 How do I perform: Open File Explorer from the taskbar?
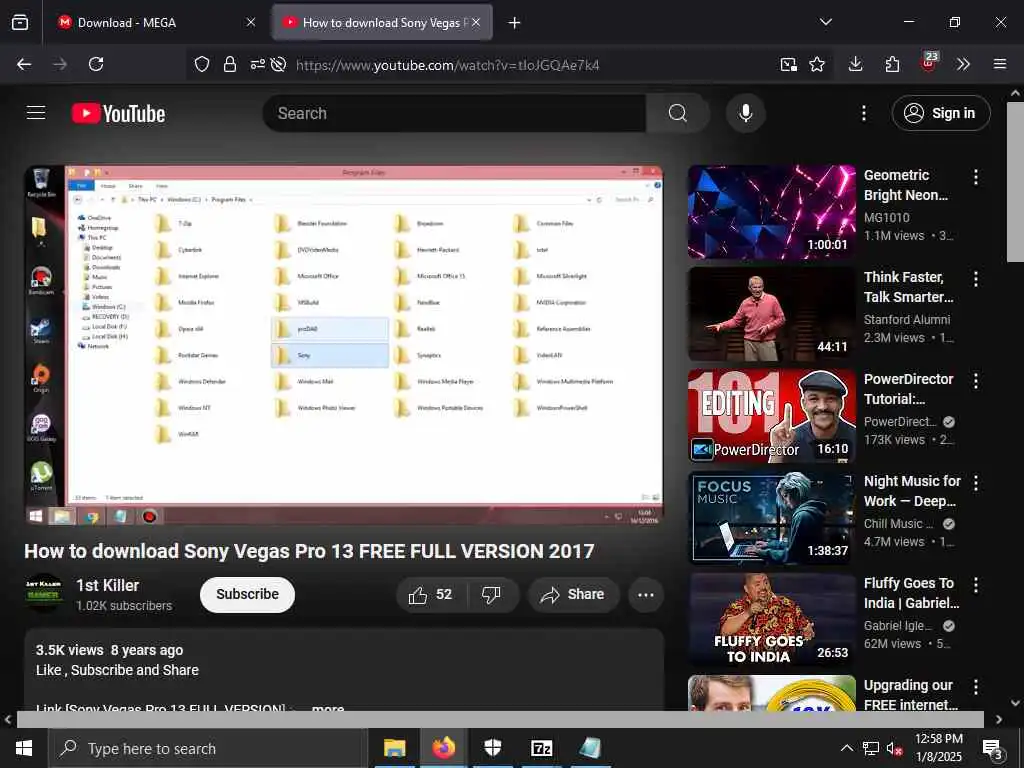tap(394, 748)
